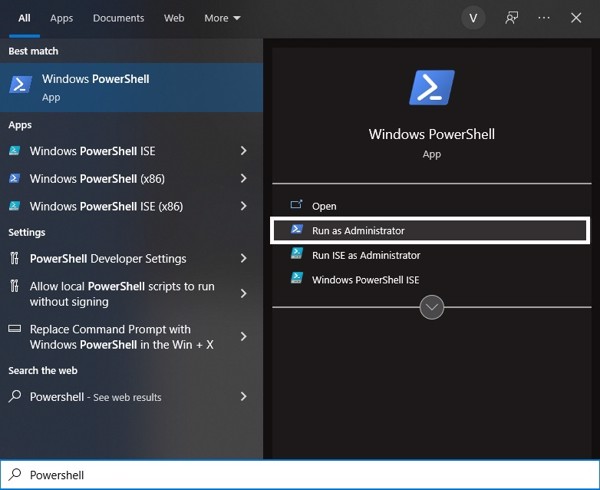Click the Open action window icon
The height and width of the screenshot is (490, 600).
point(297,205)
